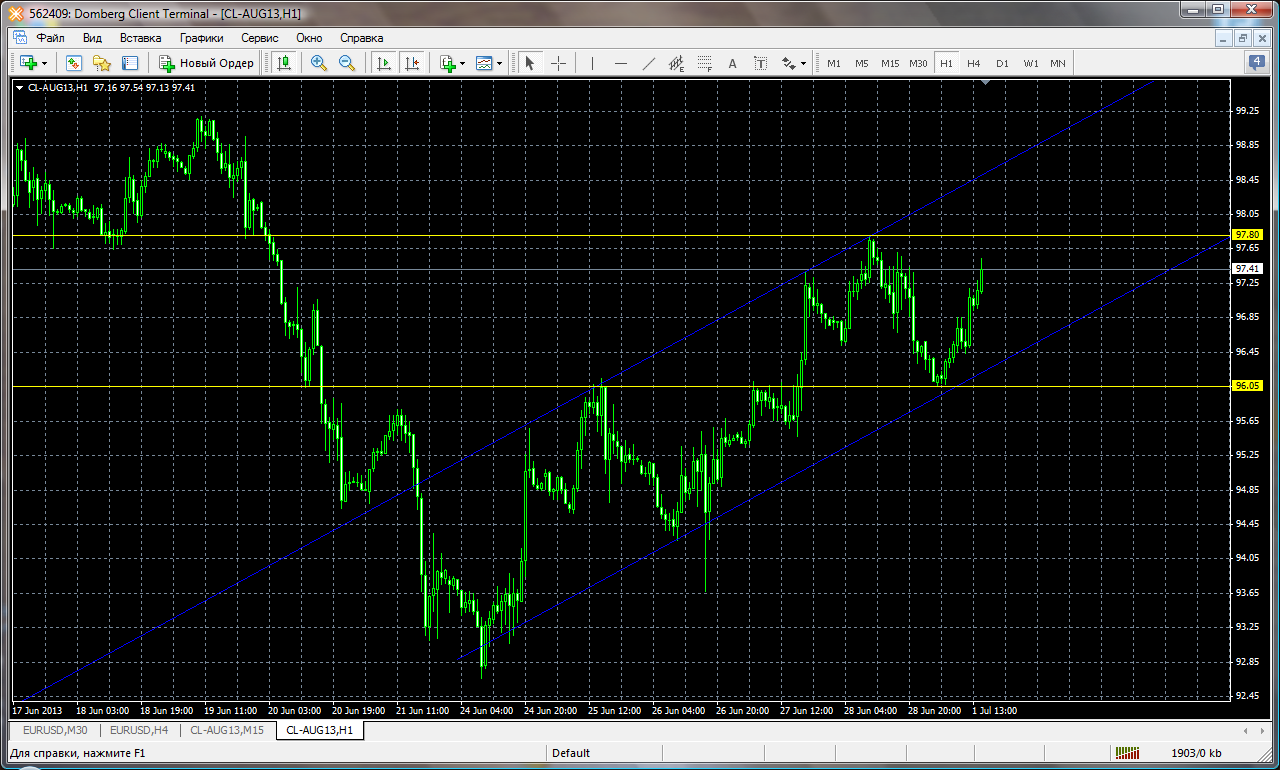Switch to the EURUSD,H4 chart tab
The width and height of the screenshot is (1280, 770).
point(140,730)
